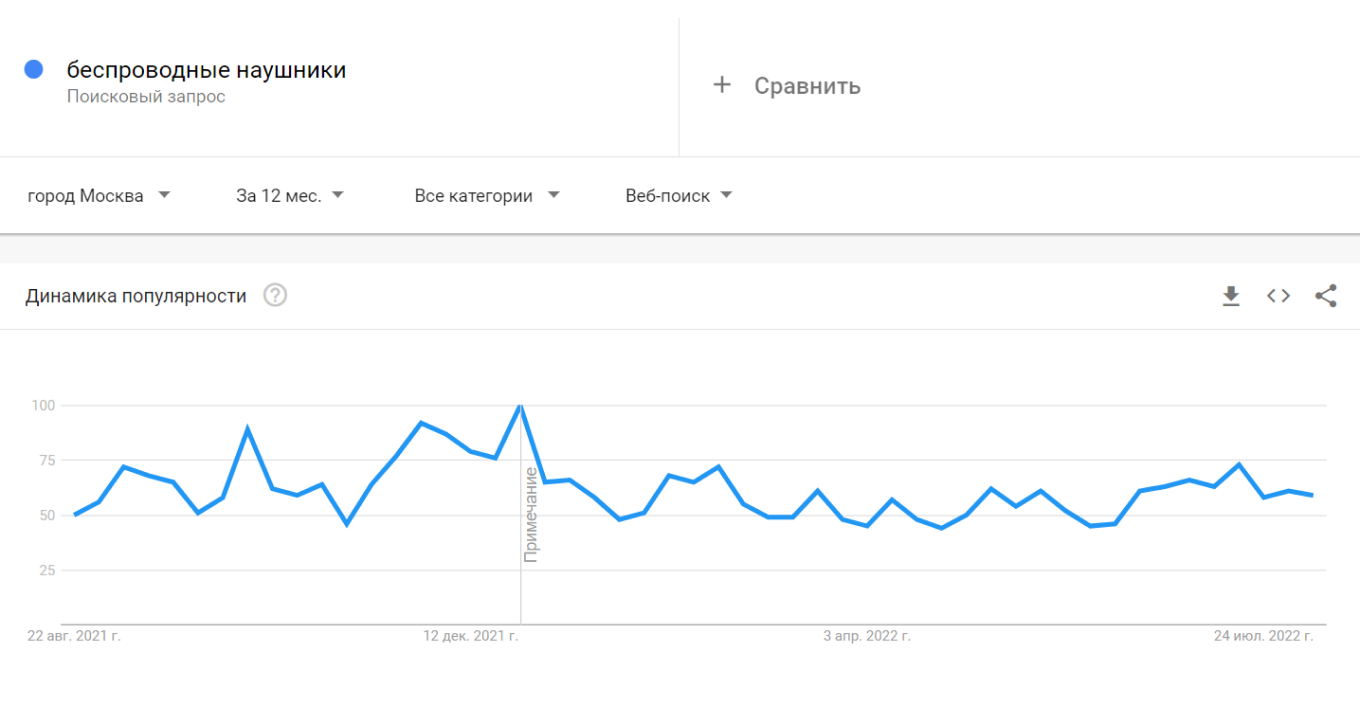Click the 22 авг. 2021 г. axis label

tap(74, 635)
